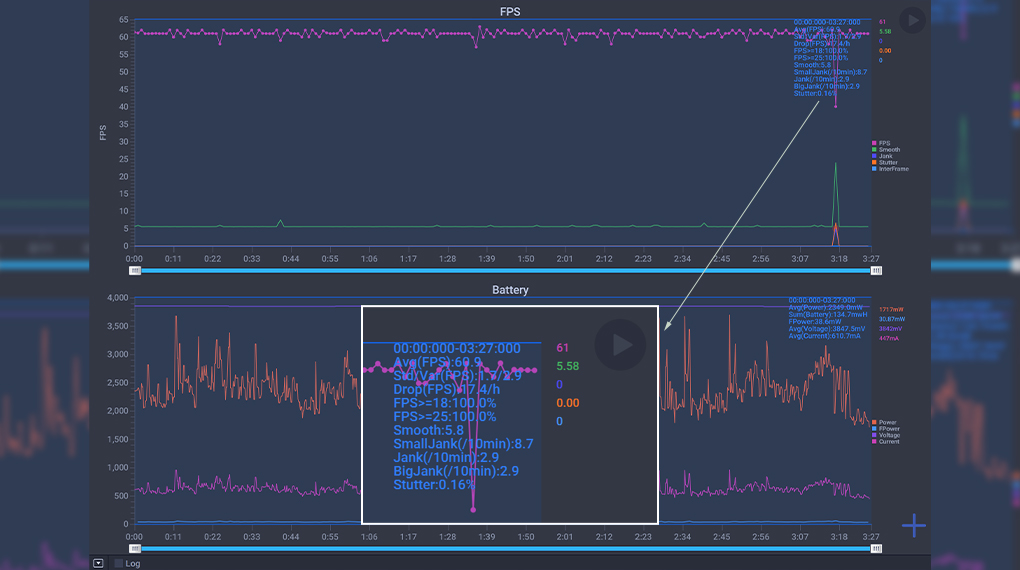Screen dimensions: 1020x570
Task: Click the FPower legend entry
Action: pos(886,428)
